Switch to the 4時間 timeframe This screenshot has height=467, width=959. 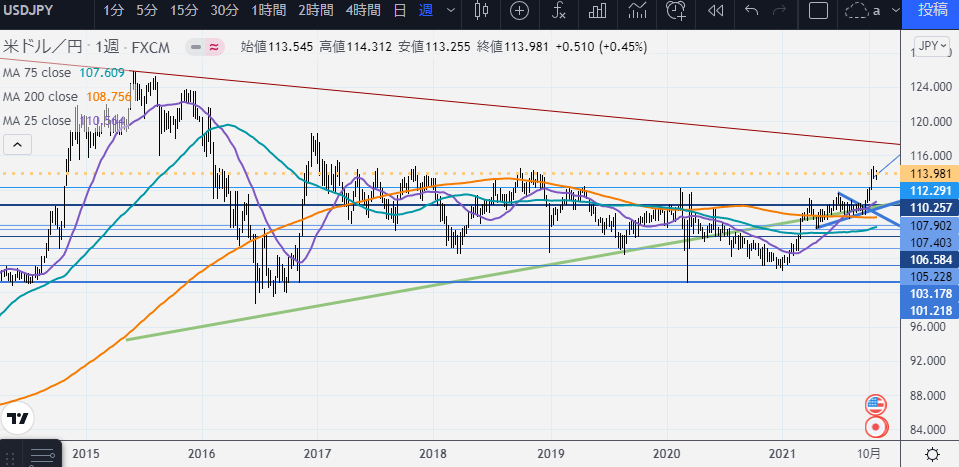[363, 10]
